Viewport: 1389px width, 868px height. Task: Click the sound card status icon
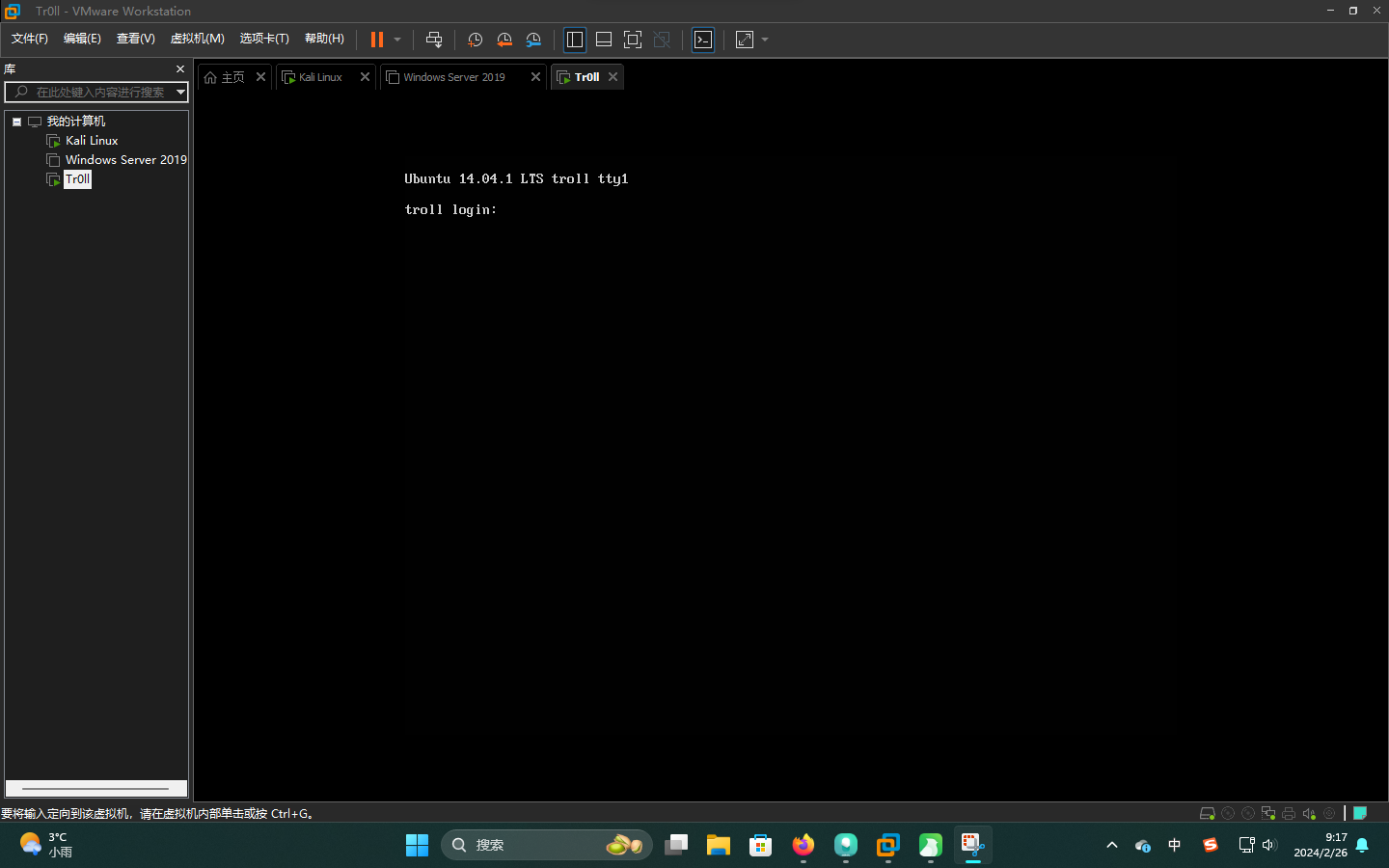click(x=1308, y=813)
